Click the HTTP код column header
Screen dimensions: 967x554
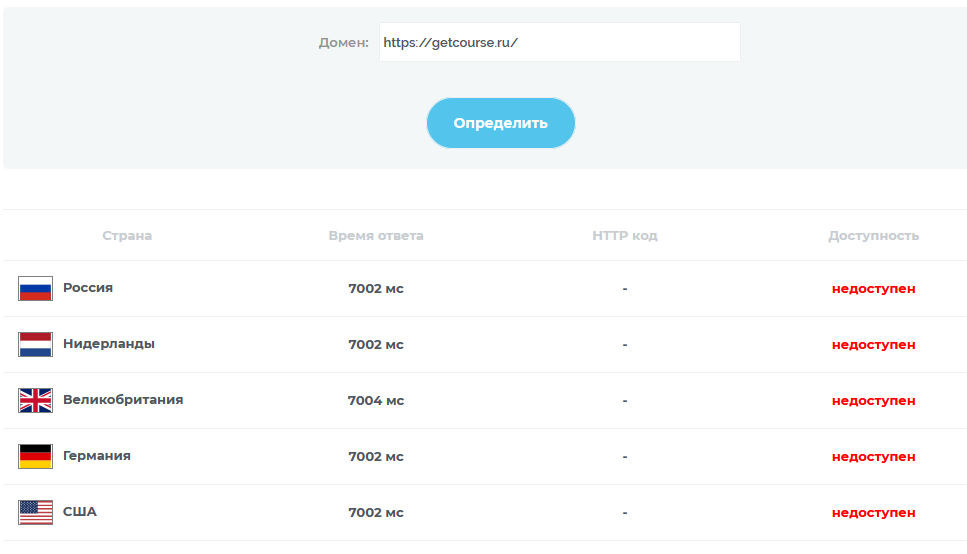(x=625, y=236)
